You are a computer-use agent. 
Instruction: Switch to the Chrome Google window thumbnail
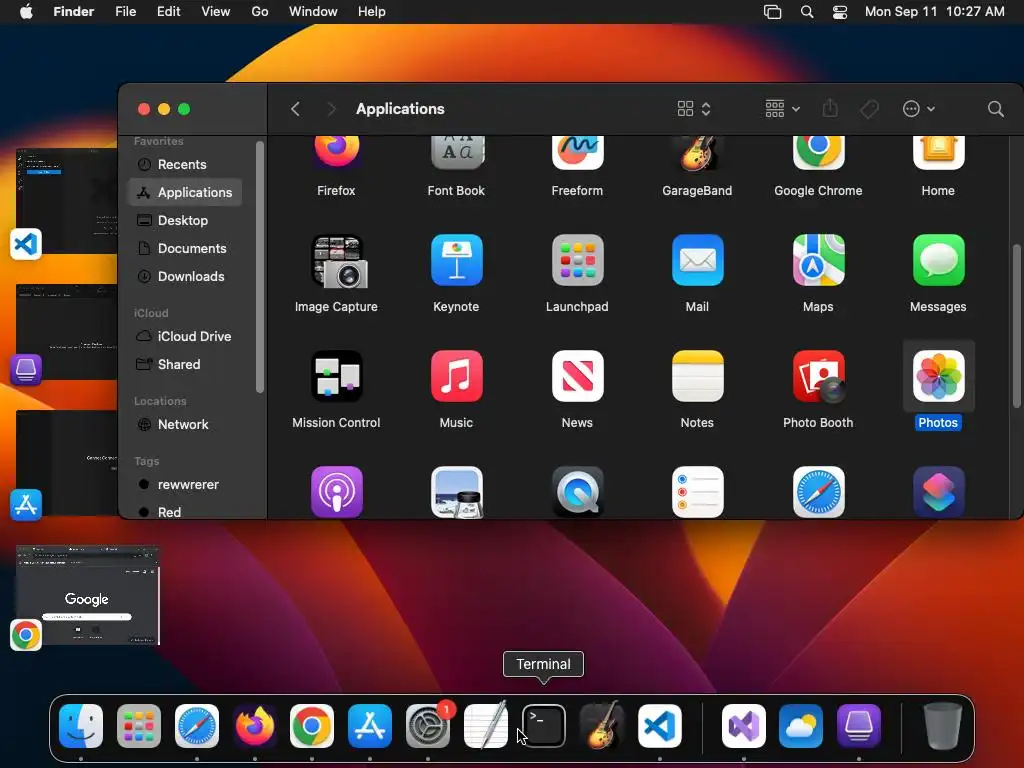coord(88,595)
